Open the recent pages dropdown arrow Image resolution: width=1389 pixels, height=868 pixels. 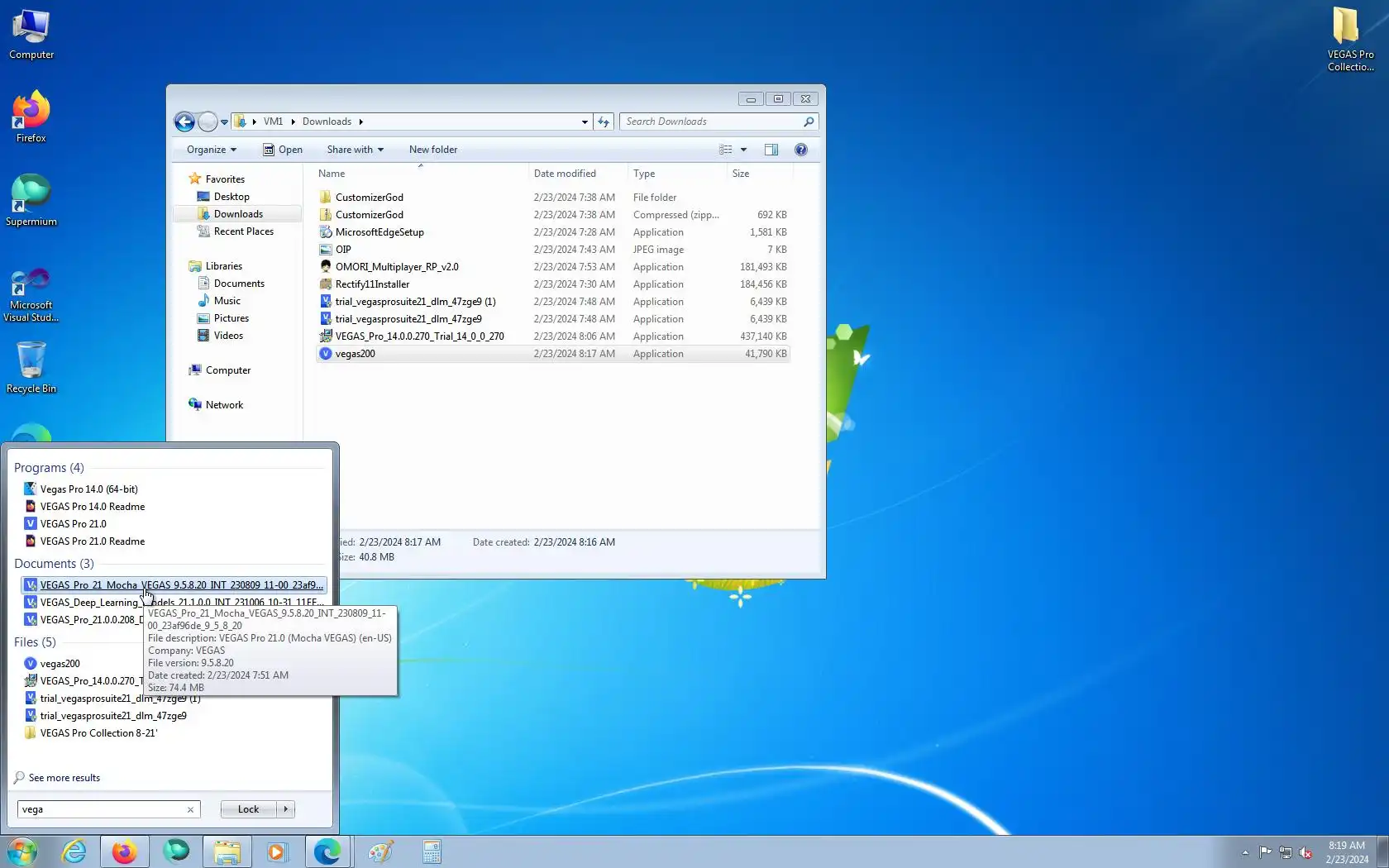click(224, 122)
